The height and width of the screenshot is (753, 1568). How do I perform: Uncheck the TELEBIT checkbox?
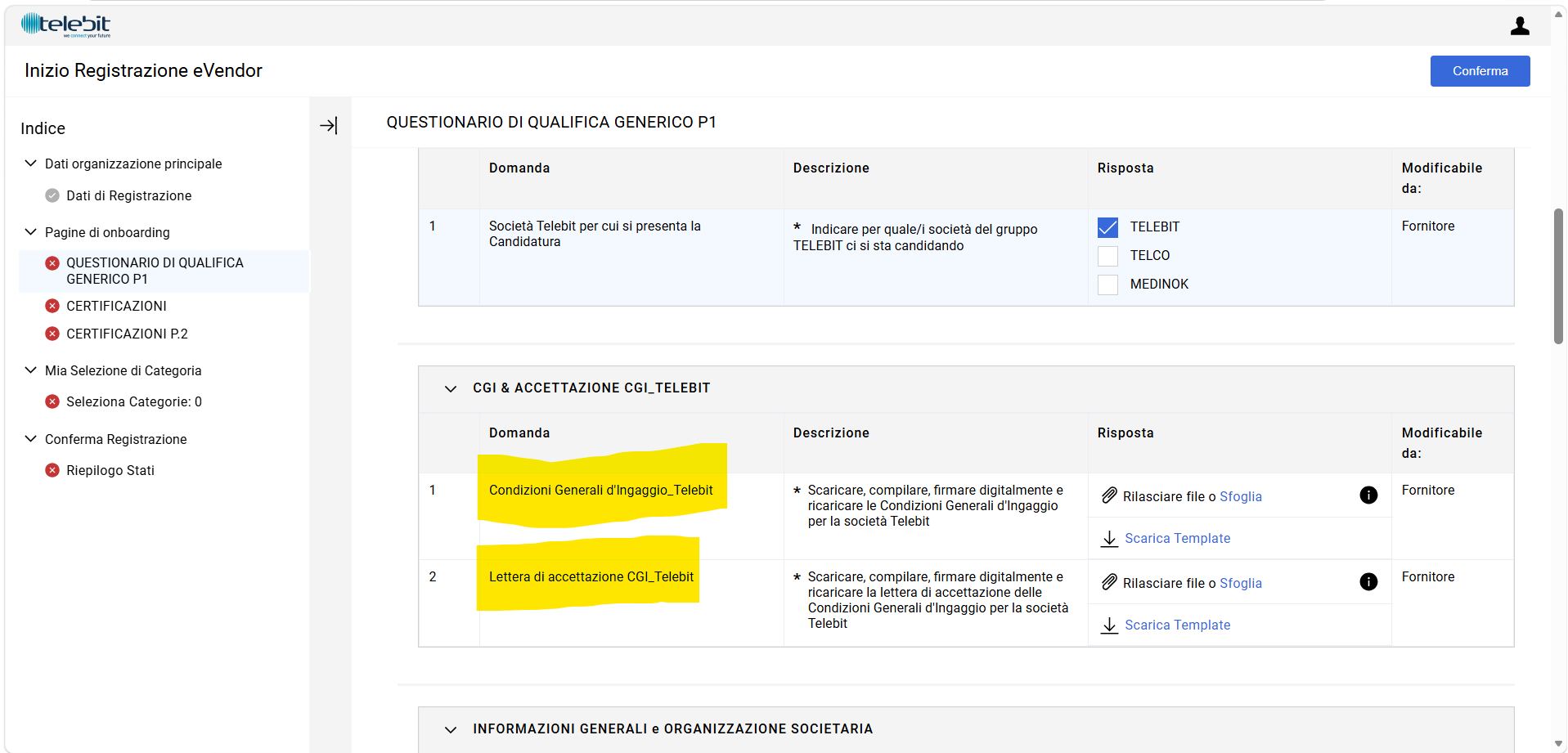[1107, 227]
